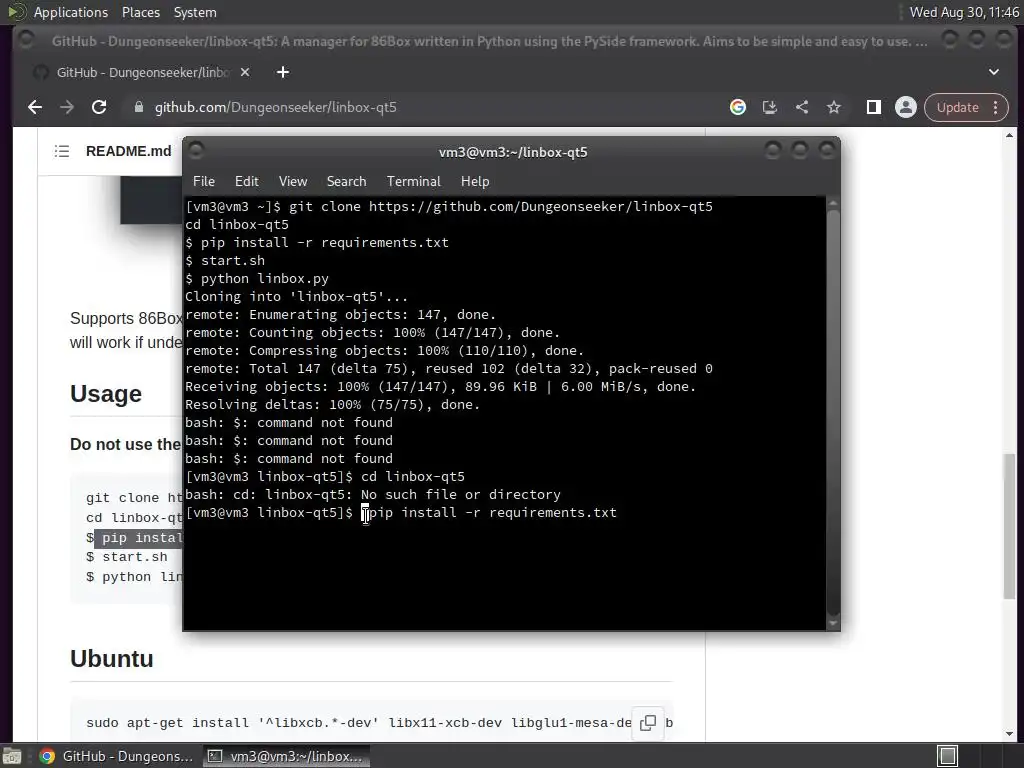Click the browser page scrollbar thumb

point(1010,526)
